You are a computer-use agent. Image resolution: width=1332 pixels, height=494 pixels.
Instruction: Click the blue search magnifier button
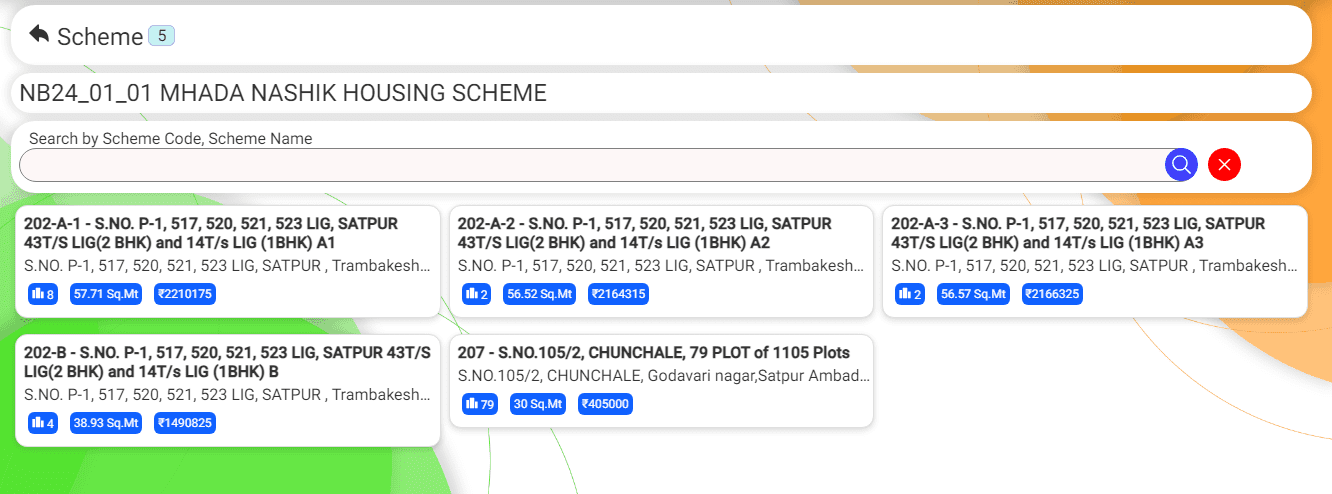point(1181,164)
